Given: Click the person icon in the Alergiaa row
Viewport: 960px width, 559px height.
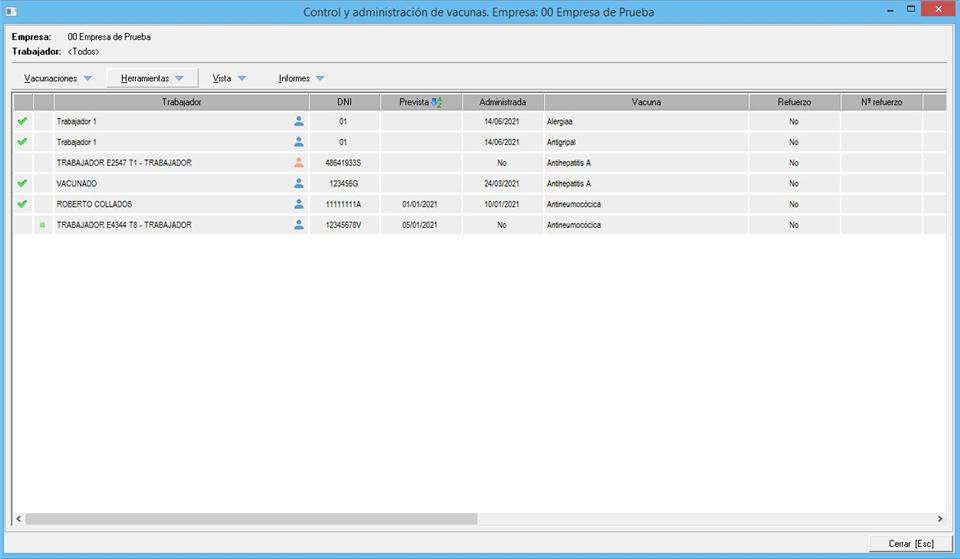Looking at the screenshot, I should click(298, 121).
